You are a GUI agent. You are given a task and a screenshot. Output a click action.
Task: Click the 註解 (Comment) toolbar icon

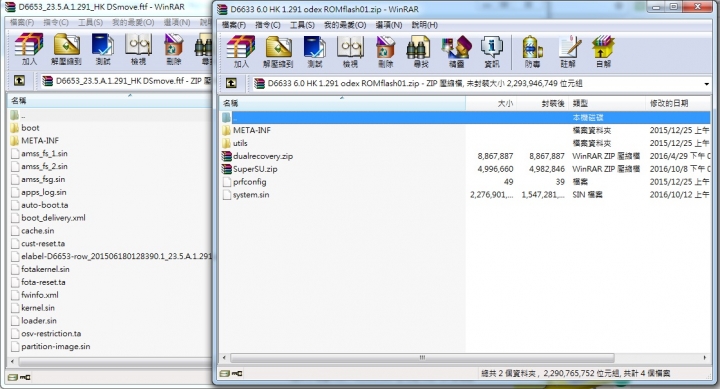coord(568,51)
